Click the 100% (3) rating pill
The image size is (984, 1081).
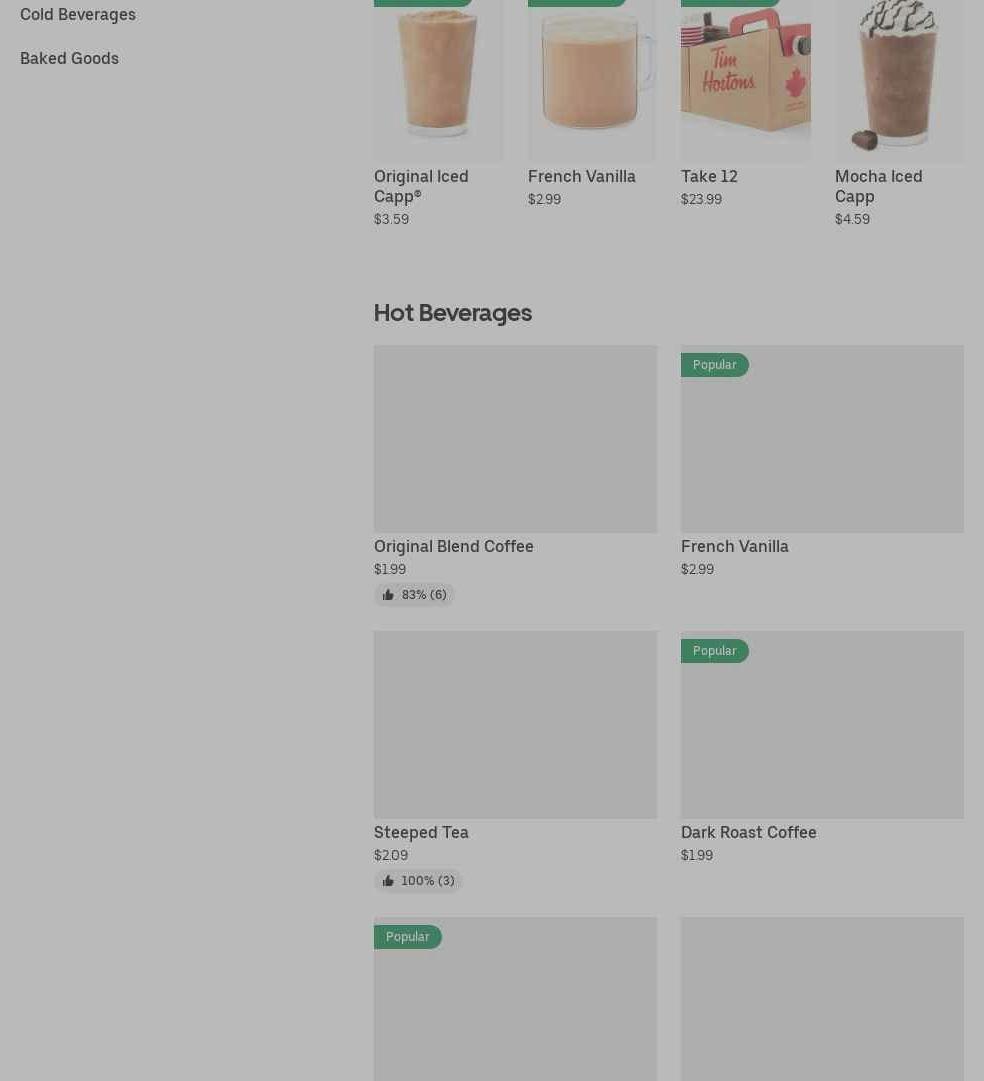point(418,880)
